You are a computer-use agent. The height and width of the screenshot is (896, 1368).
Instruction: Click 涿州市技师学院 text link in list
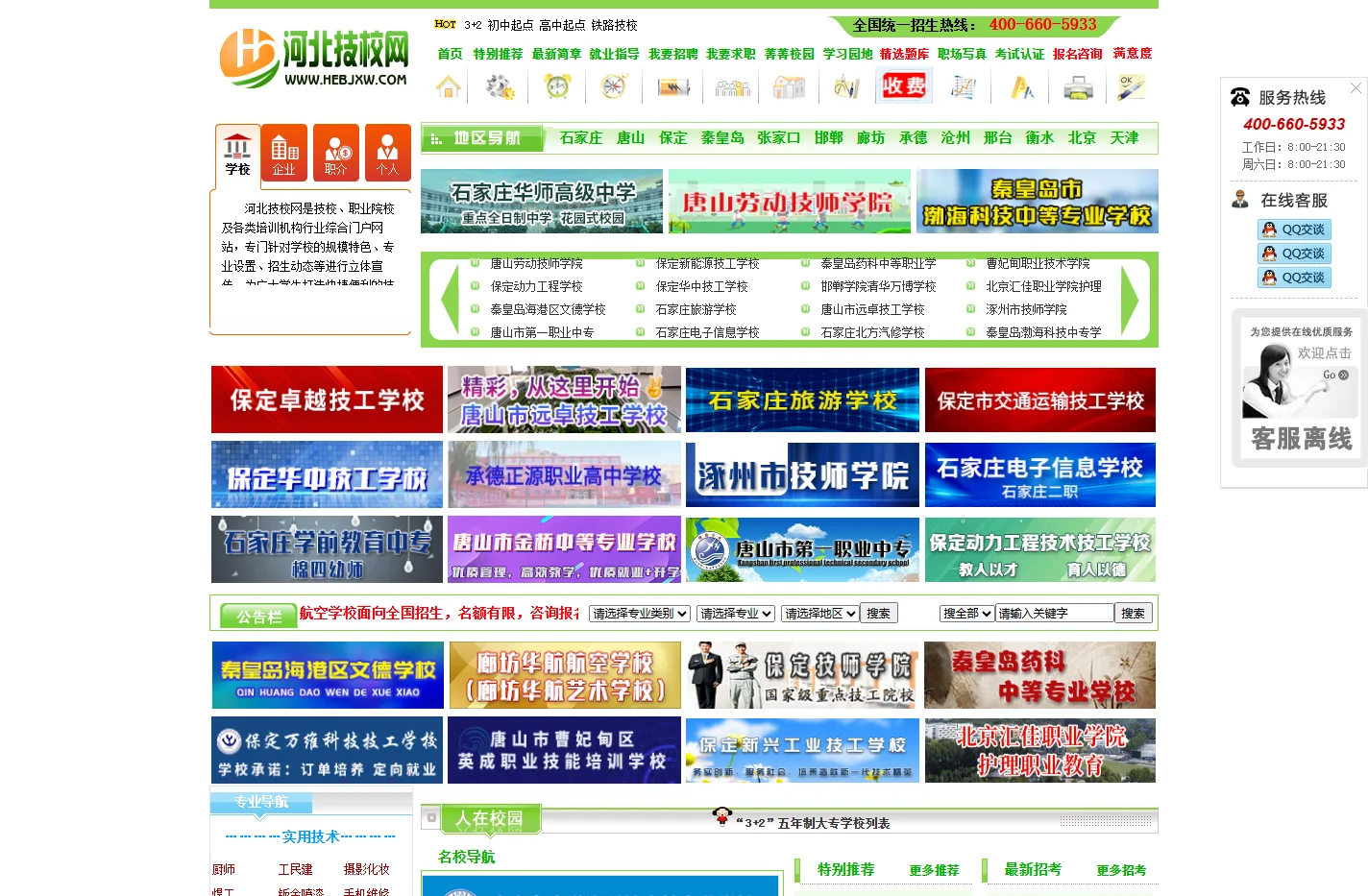tap(1026, 309)
